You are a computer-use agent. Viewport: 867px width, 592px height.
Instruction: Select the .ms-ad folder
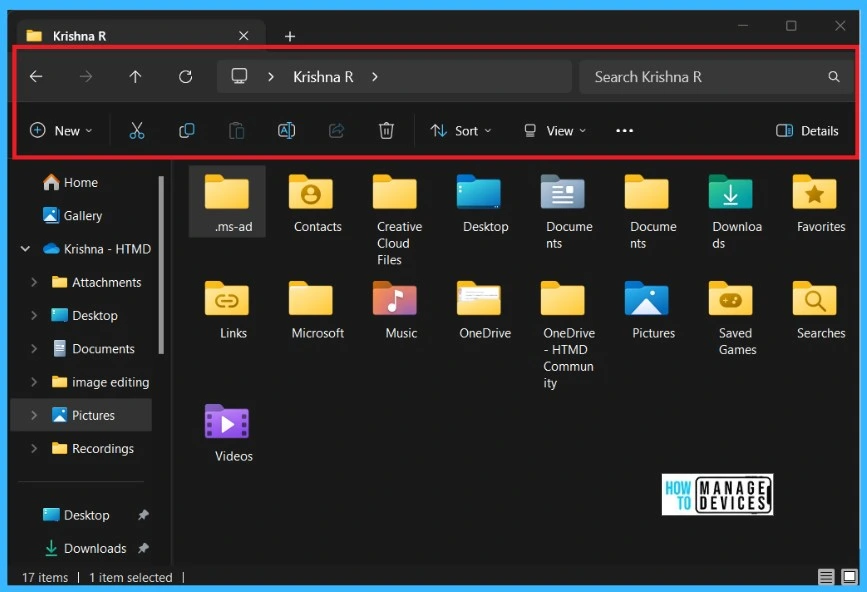[x=227, y=202]
